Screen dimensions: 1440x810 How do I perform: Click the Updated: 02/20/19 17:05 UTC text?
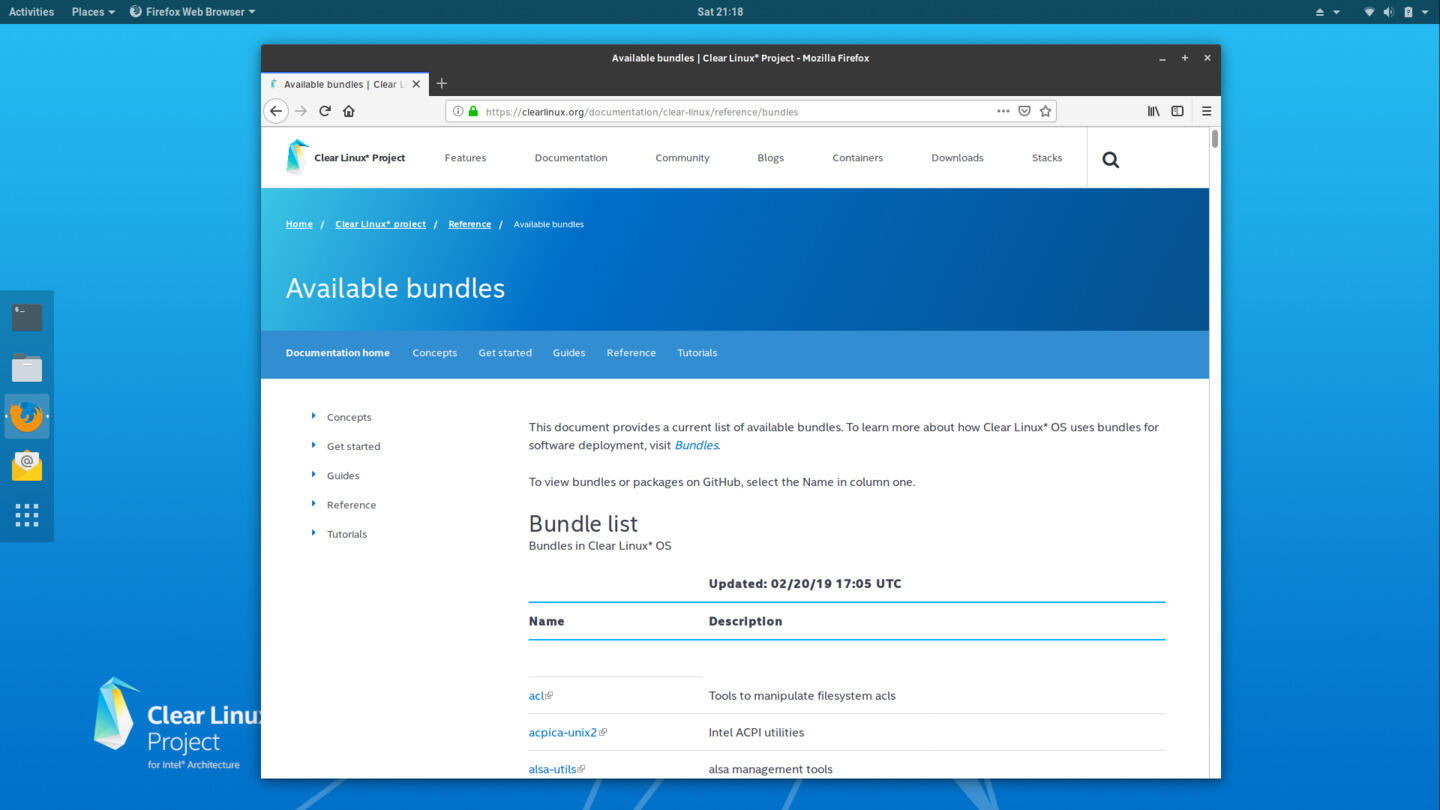(805, 584)
